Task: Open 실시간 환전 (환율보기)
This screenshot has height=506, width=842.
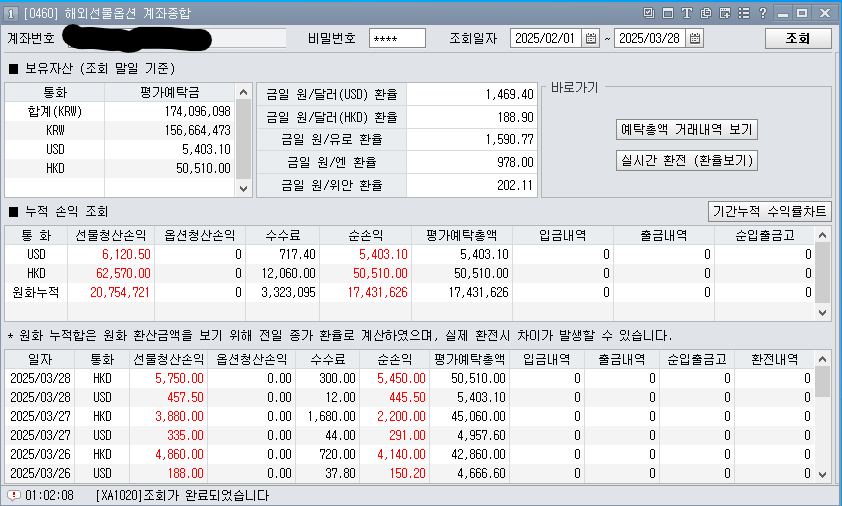Action: tap(686, 161)
